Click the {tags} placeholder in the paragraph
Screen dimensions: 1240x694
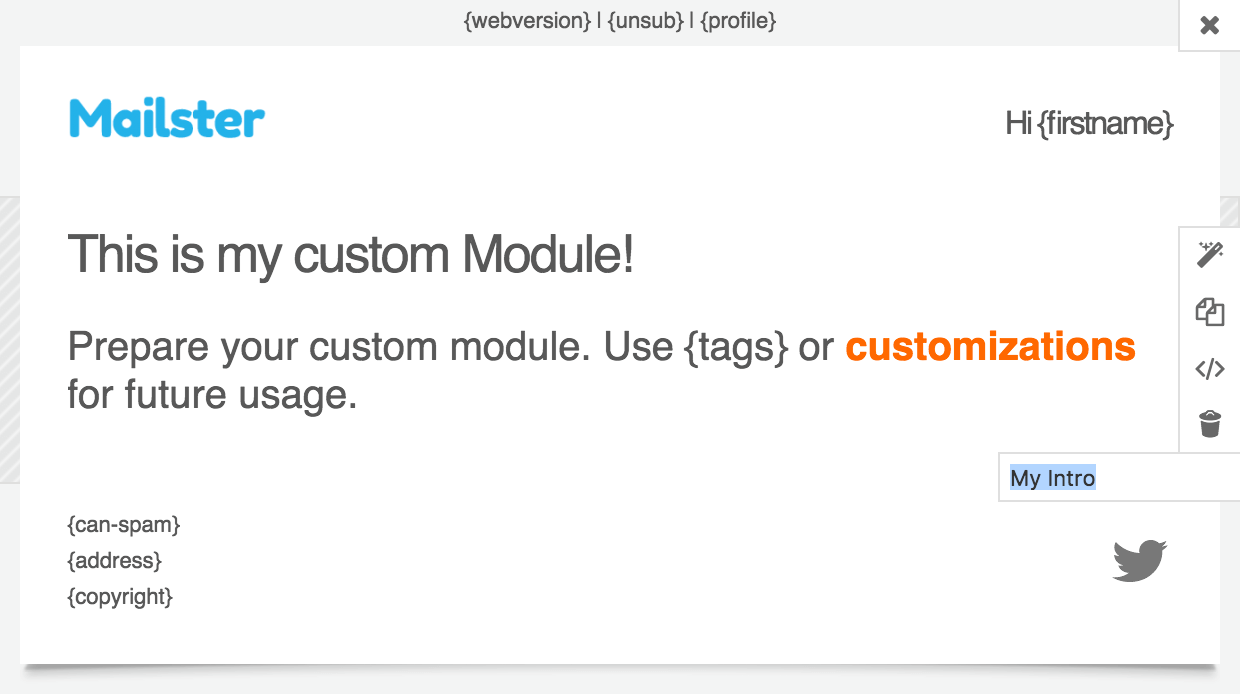[736, 347]
